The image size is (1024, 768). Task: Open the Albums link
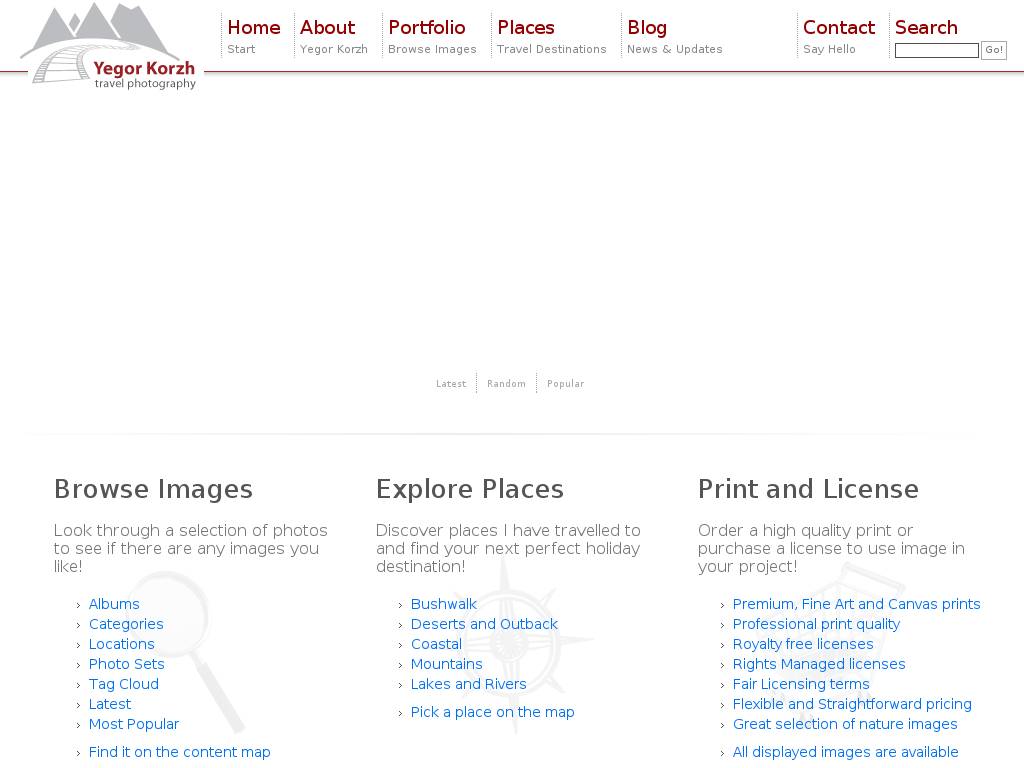point(114,604)
